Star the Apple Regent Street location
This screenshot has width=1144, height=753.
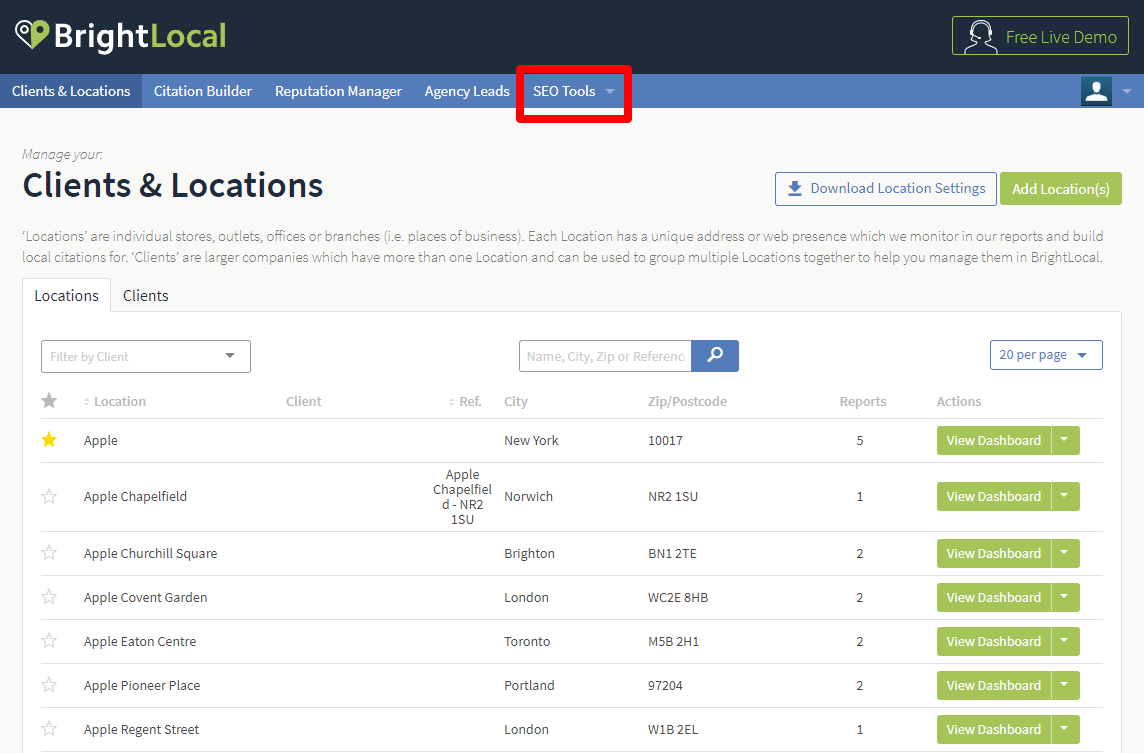point(49,728)
